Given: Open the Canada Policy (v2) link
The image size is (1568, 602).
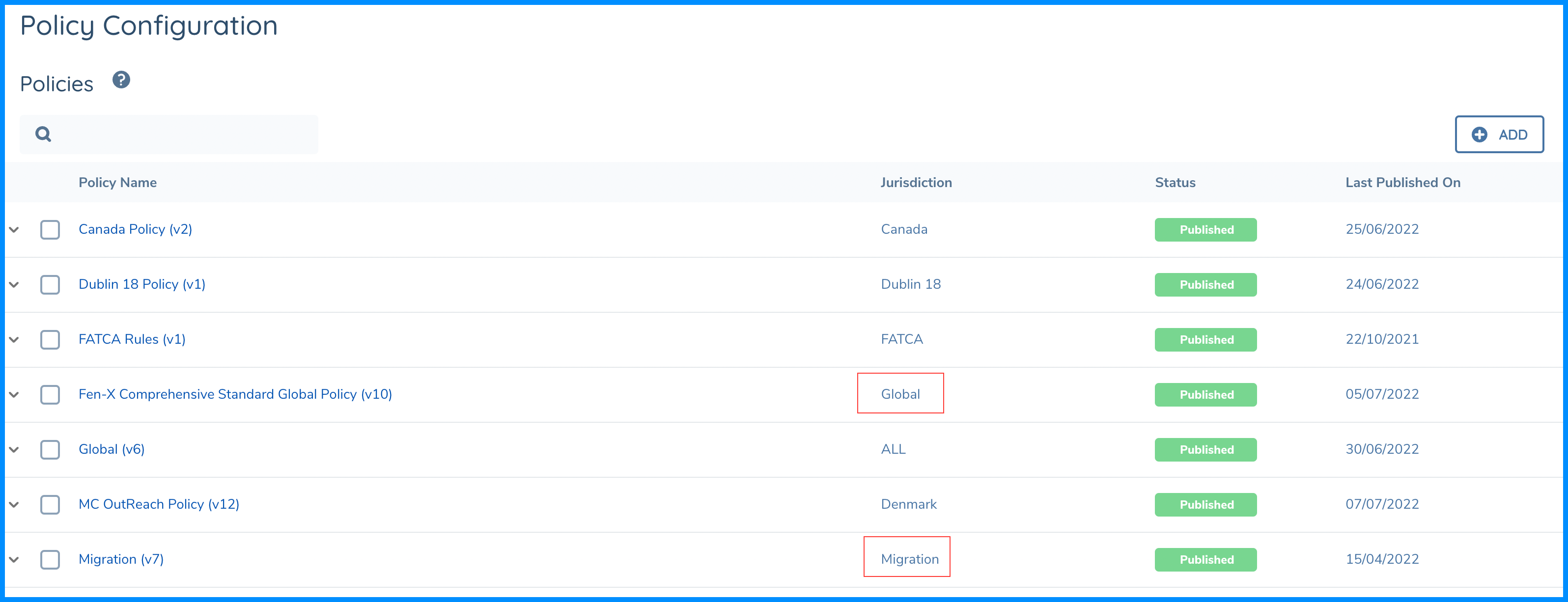Looking at the screenshot, I should [x=135, y=229].
